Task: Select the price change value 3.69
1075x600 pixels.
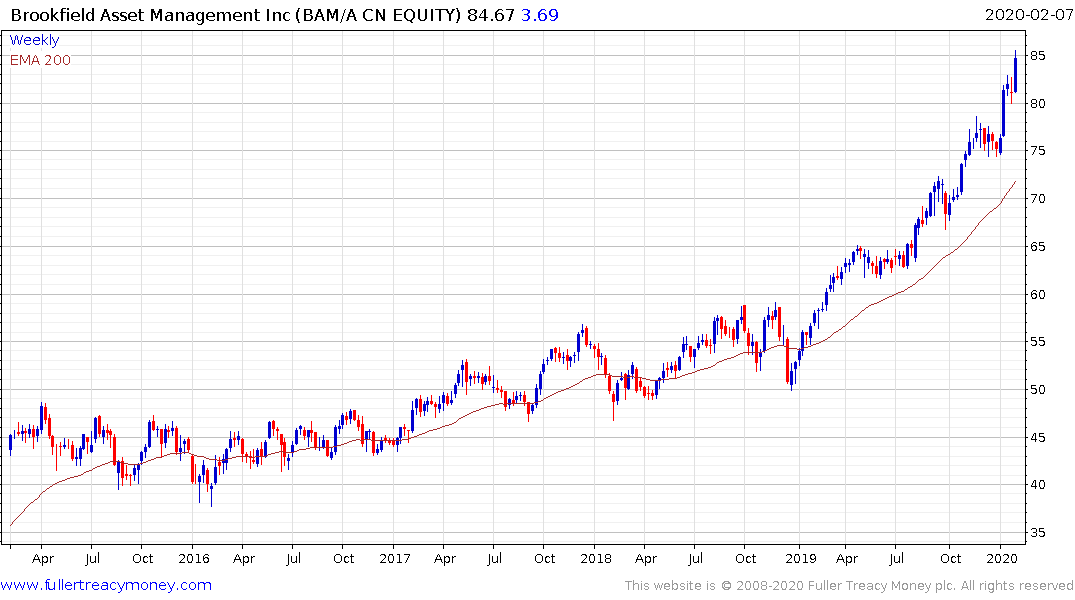Action: coord(540,15)
